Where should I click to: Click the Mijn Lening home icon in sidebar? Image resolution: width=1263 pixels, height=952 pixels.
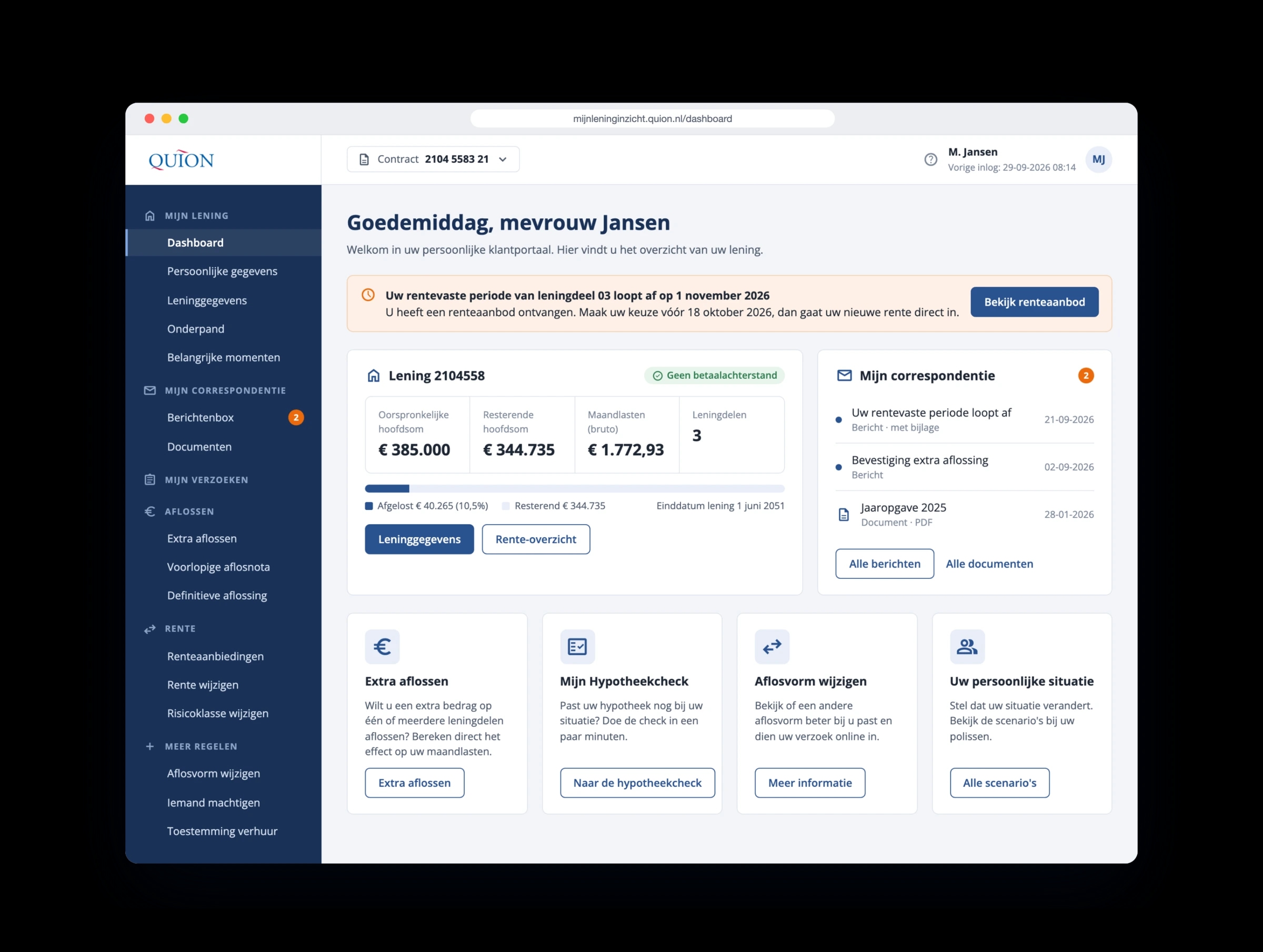149,216
